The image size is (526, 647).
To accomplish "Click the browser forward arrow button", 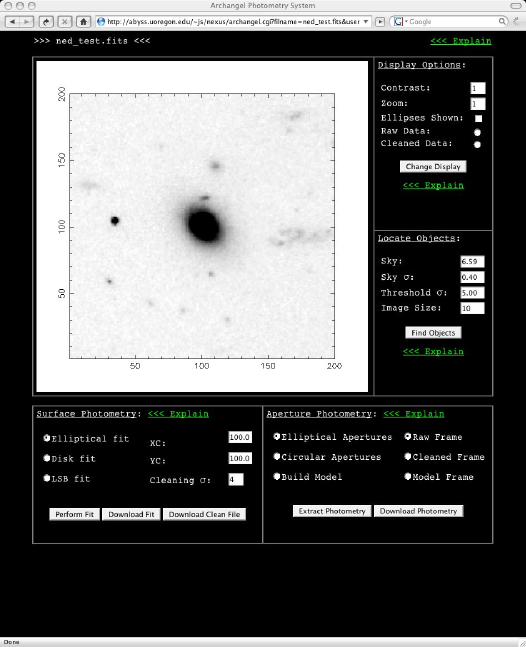I will click(26, 21).
